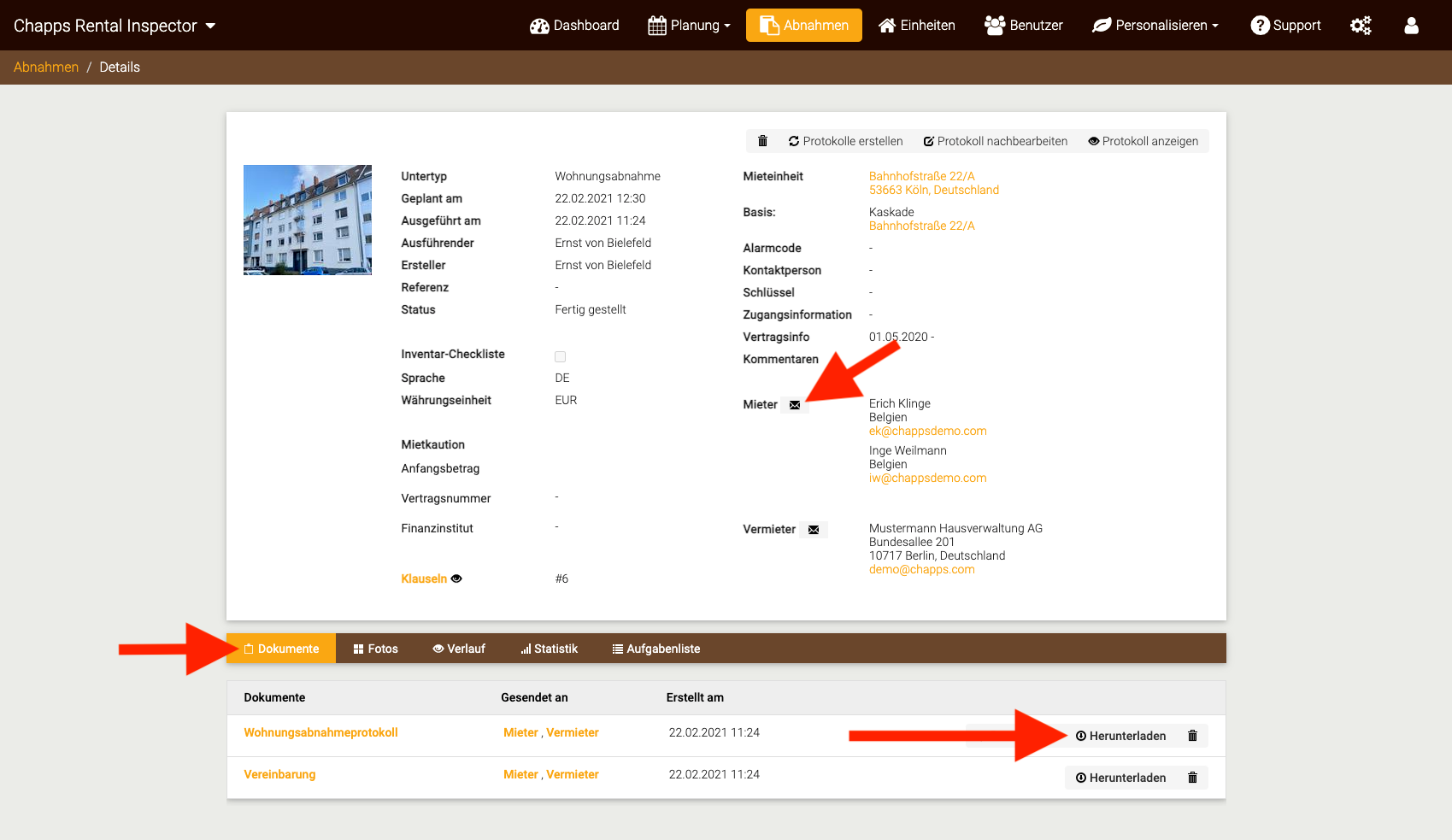
Task: Open the Chapps Rental Inspector dropdown
Action: point(115,26)
